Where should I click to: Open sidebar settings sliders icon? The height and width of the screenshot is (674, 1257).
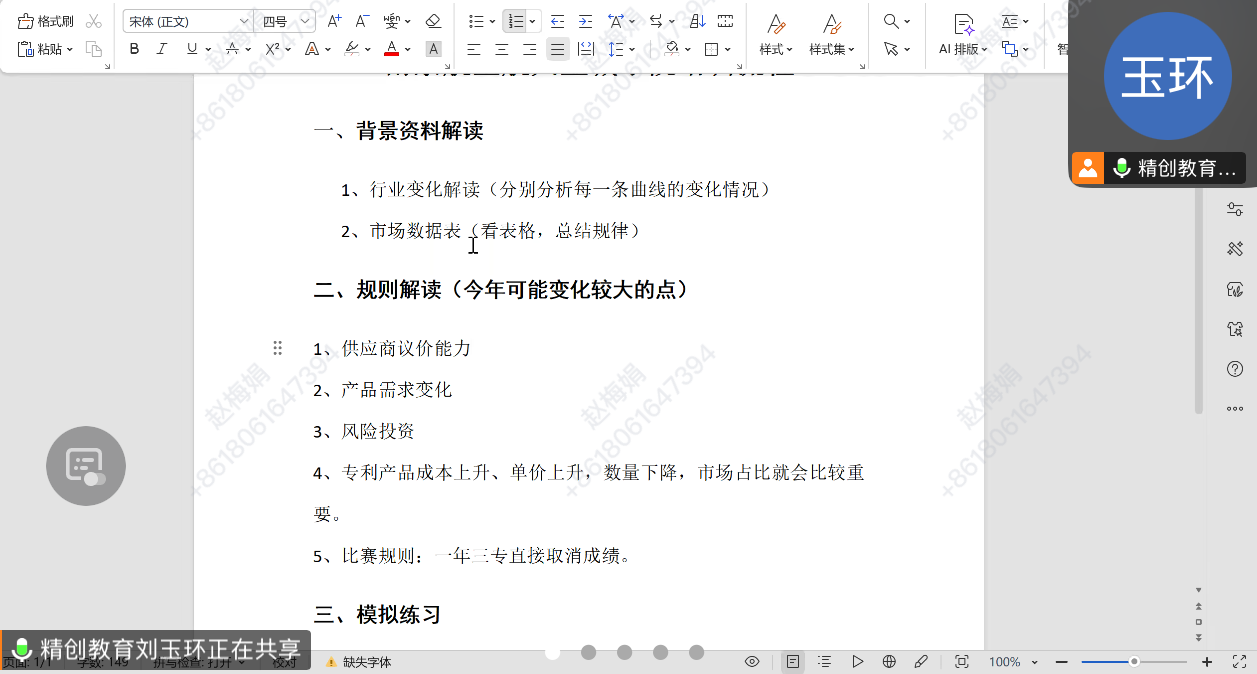[x=1235, y=208]
